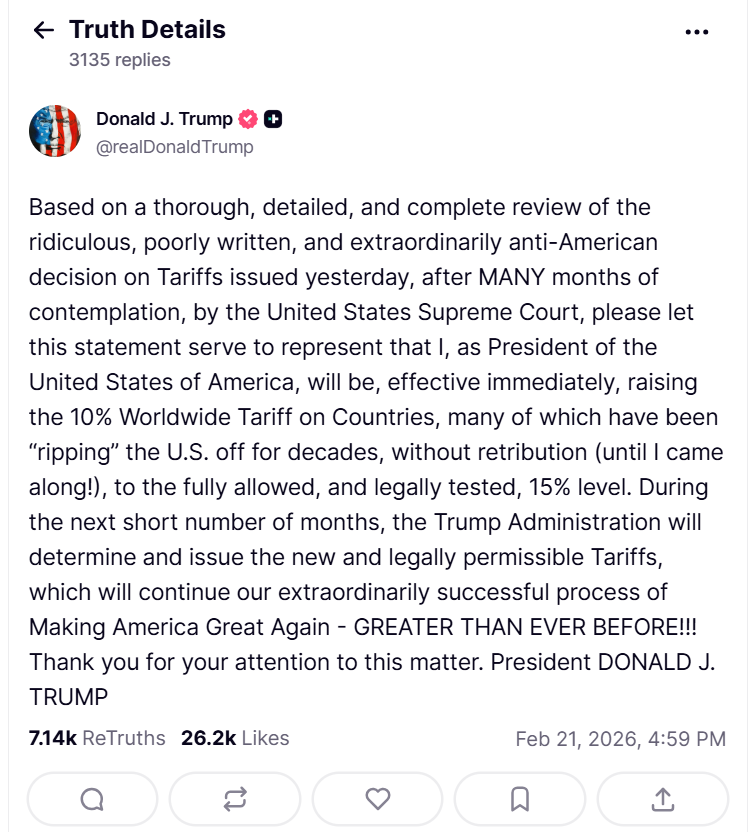
Task: Go back using the left arrow
Action: (x=43, y=30)
